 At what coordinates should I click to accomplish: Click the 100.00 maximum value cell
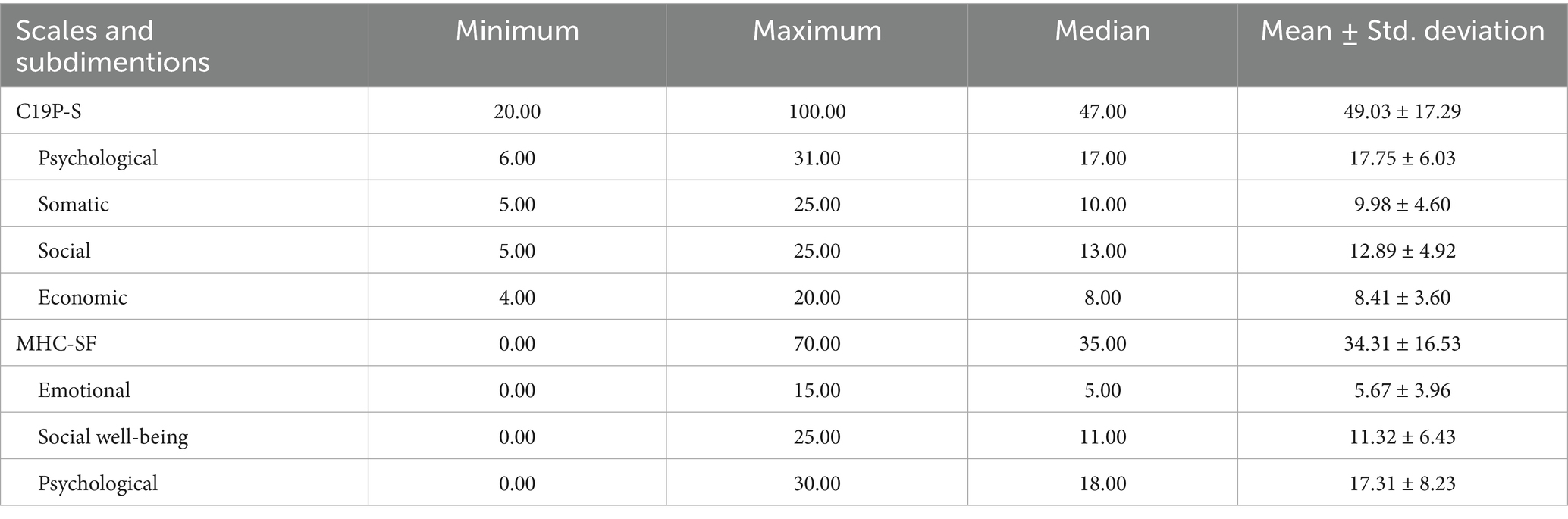tap(817, 111)
